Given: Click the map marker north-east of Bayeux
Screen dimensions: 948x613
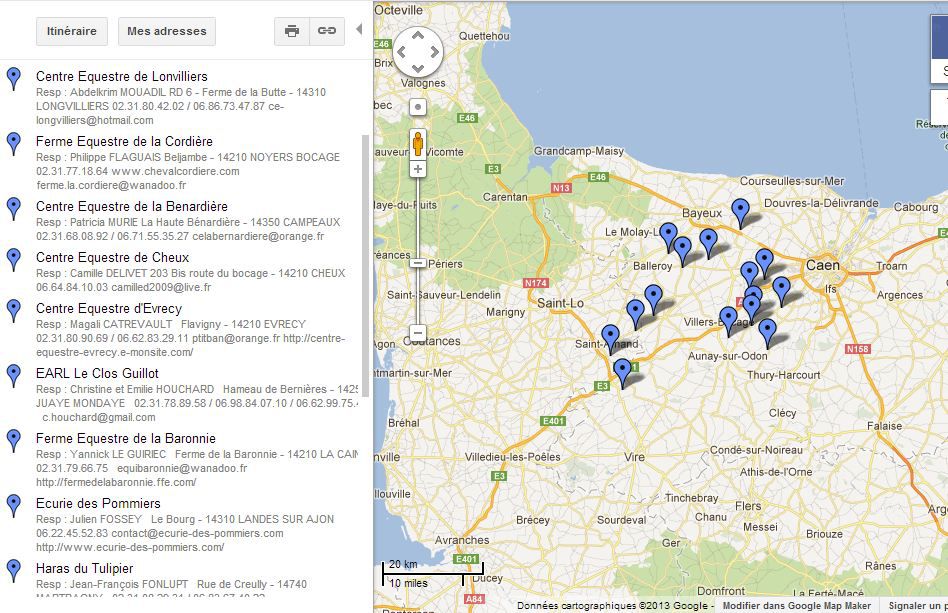Looking at the screenshot, I should pos(740,211).
